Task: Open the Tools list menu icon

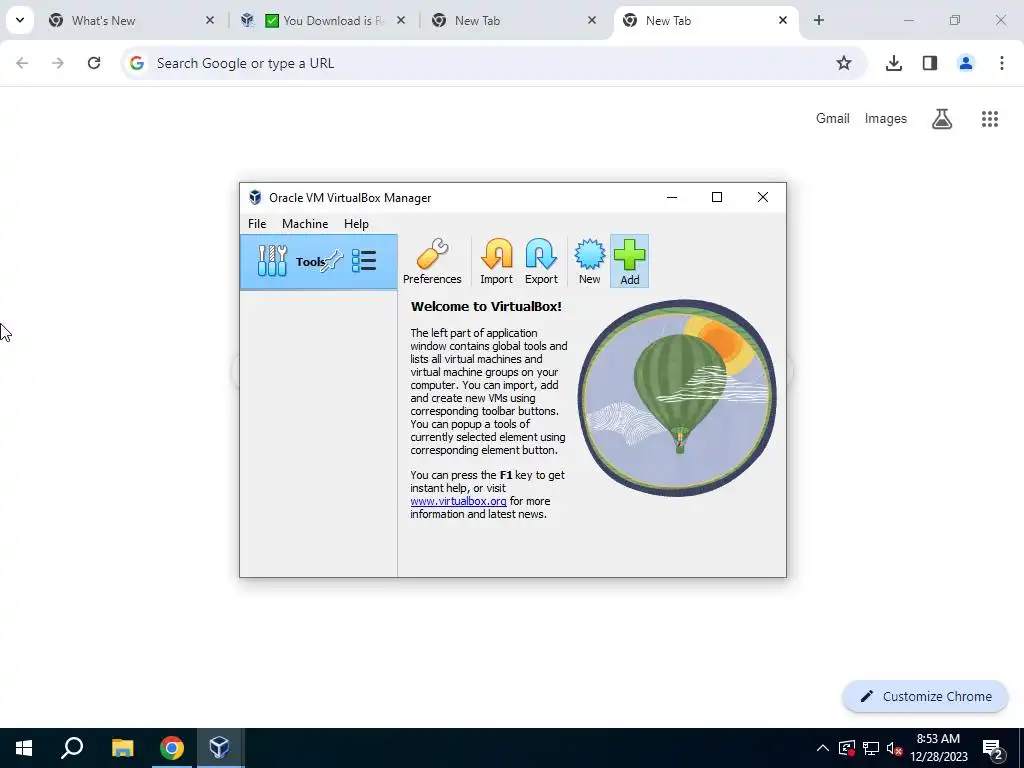Action: (364, 261)
